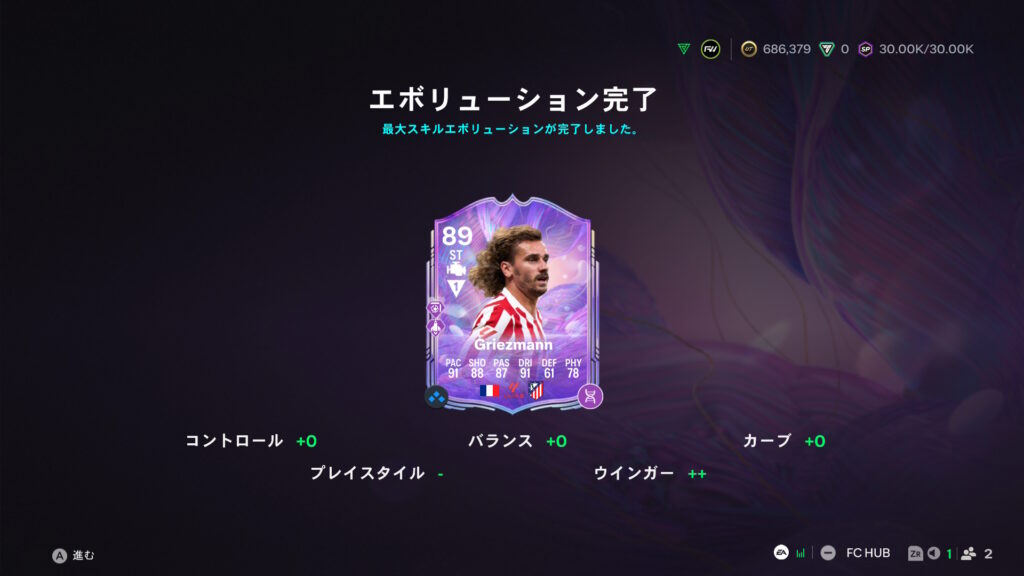Select the バランス +0 stat
The width and height of the screenshot is (1024, 576).
[517, 441]
